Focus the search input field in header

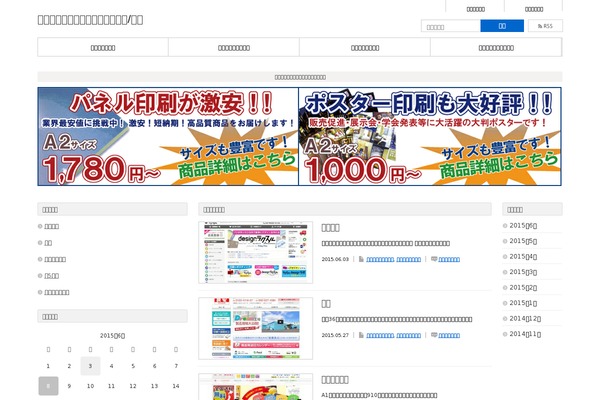(451, 26)
